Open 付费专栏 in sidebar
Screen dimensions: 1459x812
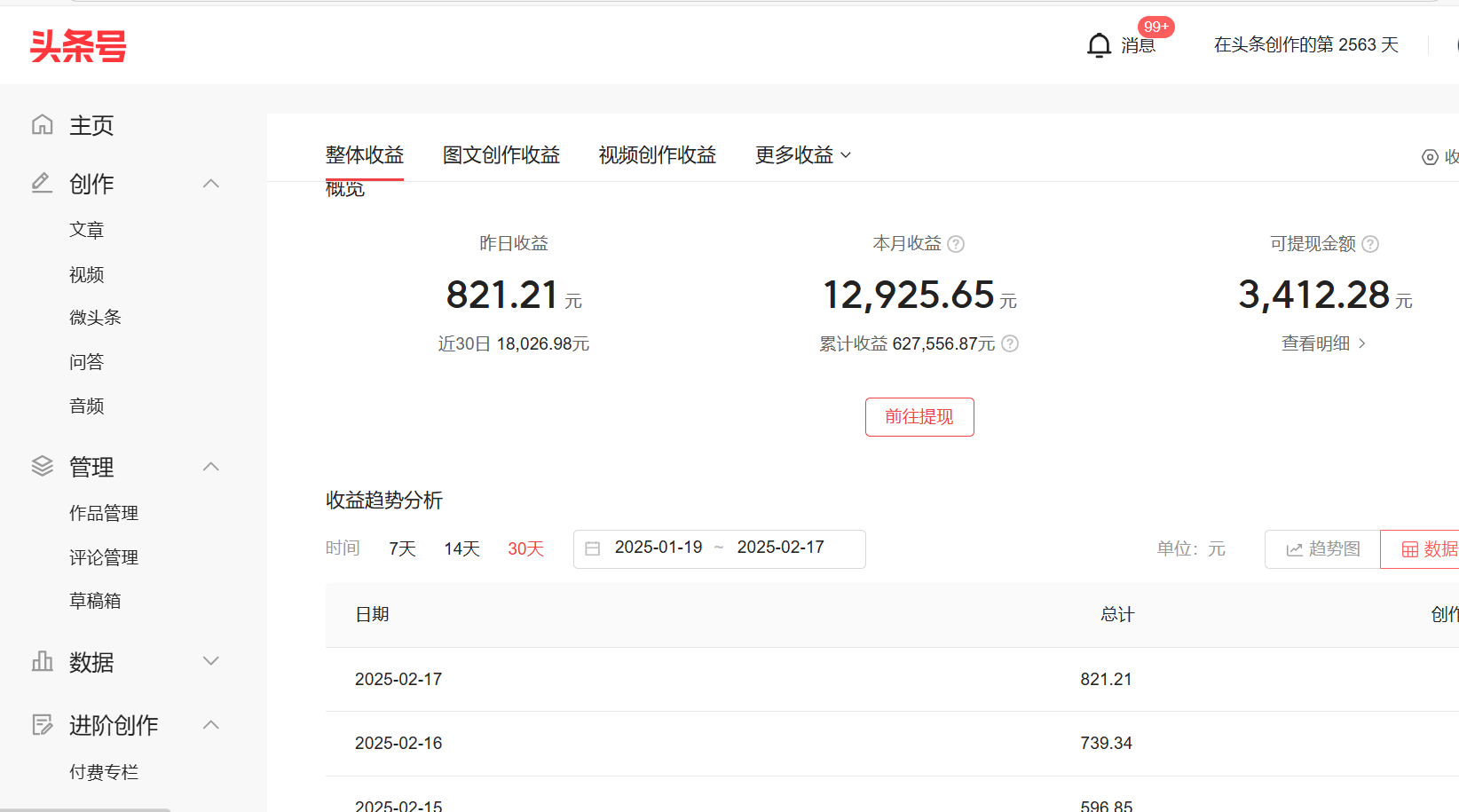coord(104,772)
